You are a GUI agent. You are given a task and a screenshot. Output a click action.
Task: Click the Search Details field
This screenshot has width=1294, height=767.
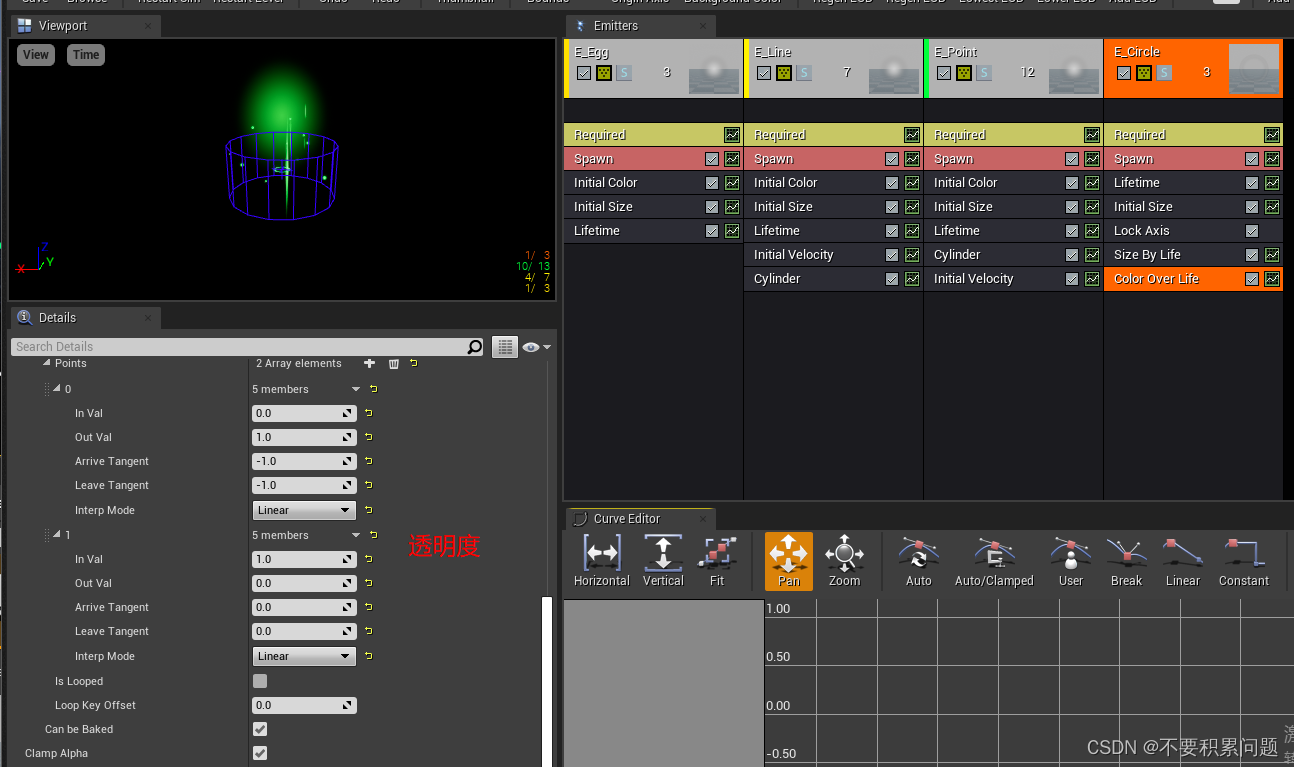(240, 347)
